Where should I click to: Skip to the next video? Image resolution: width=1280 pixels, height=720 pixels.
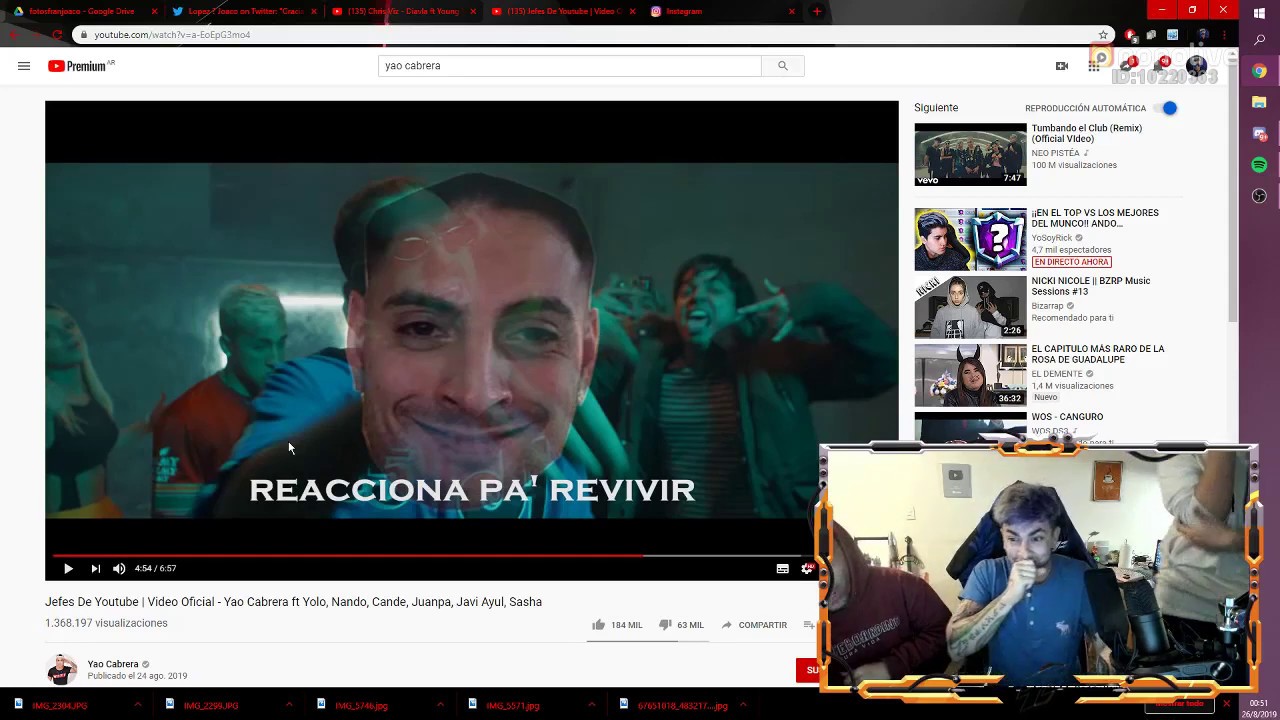pyautogui.click(x=95, y=568)
